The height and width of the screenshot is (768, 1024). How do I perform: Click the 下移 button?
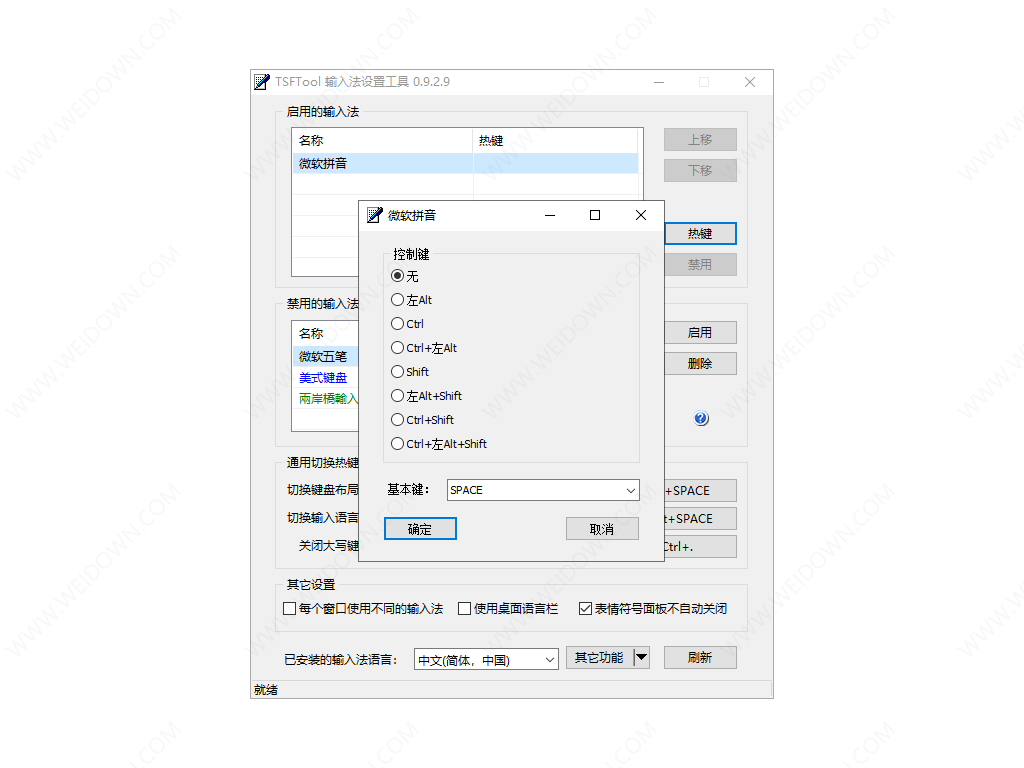click(700, 170)
